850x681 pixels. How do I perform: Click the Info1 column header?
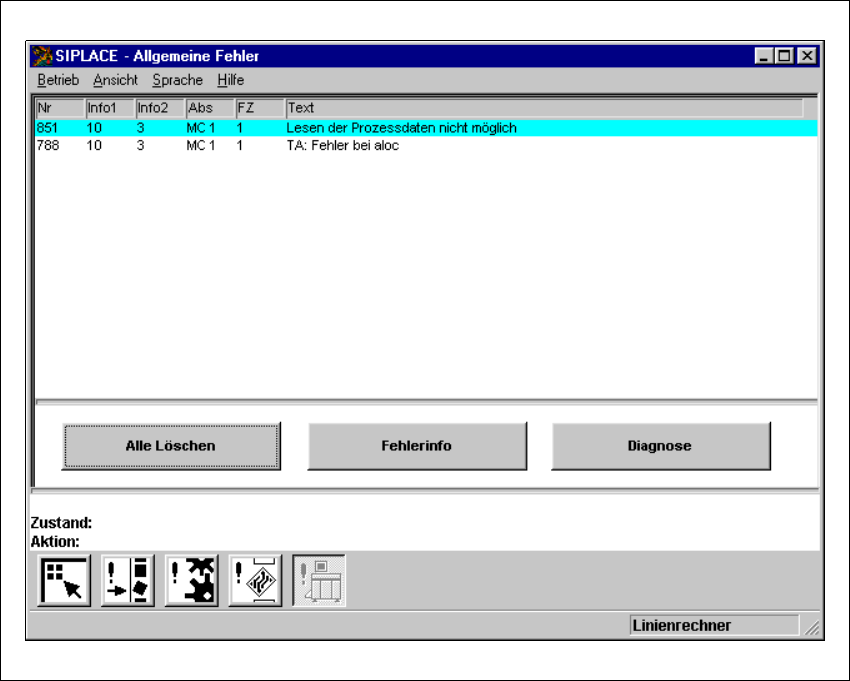click(x=111, y=108)
